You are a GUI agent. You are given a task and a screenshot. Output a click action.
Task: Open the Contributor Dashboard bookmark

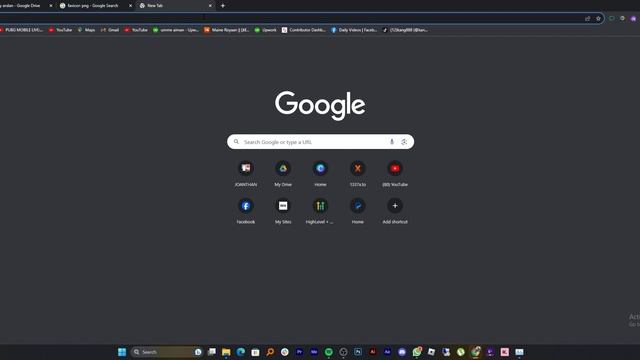click(304, 30)
